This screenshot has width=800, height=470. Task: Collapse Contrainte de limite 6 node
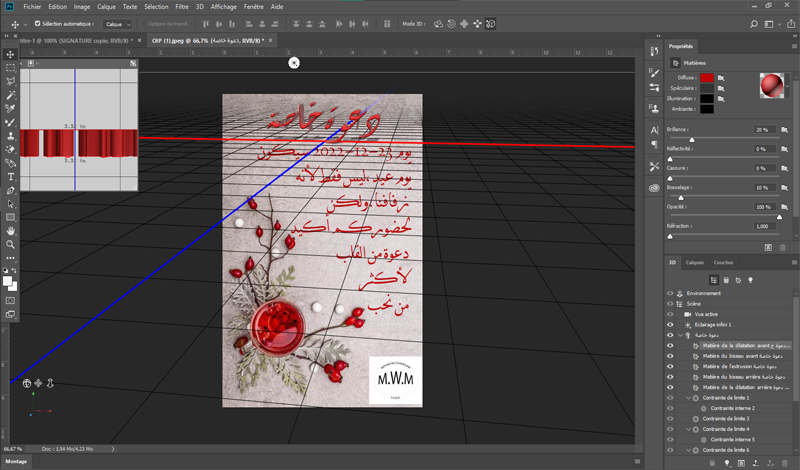(x=688, y=450)
